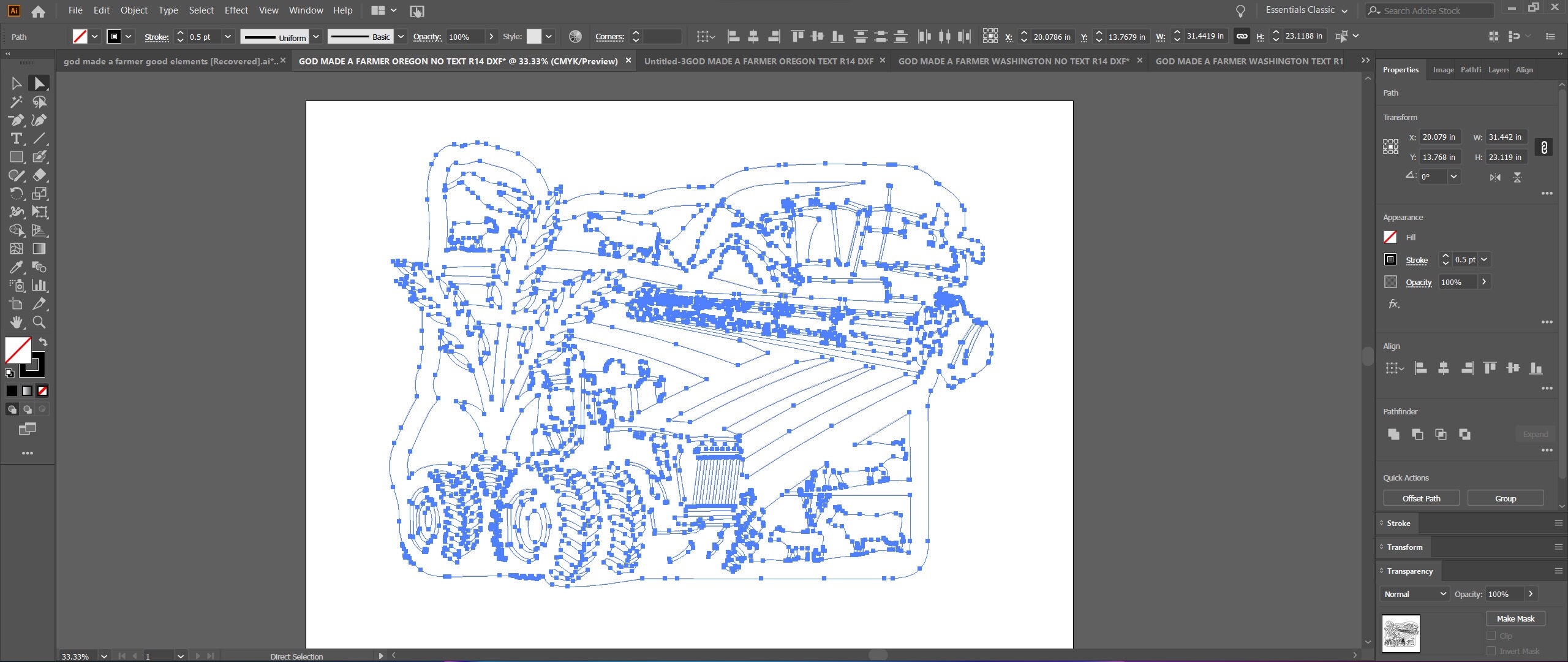
Task: Open the Uniform stroke profile dropdown
Action: click(x=316, y=36)
